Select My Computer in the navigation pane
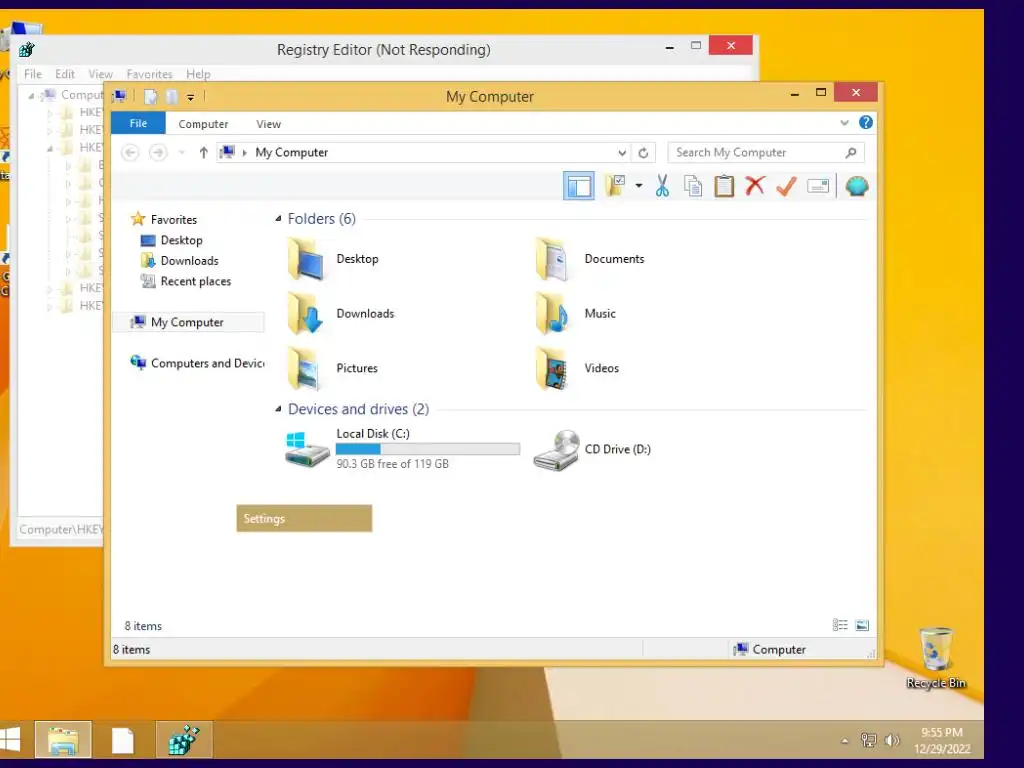Screen dimensions: 1024x768 click(188, 322)
